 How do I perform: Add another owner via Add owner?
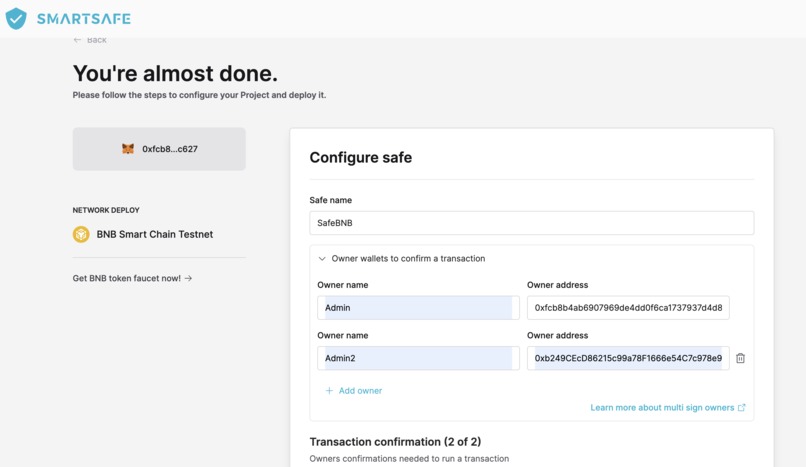pos(354,390)
